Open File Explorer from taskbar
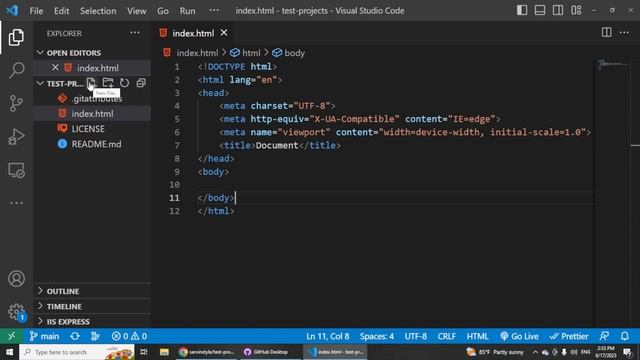Viewport: 640px width, 360px height. click(164, 352)
